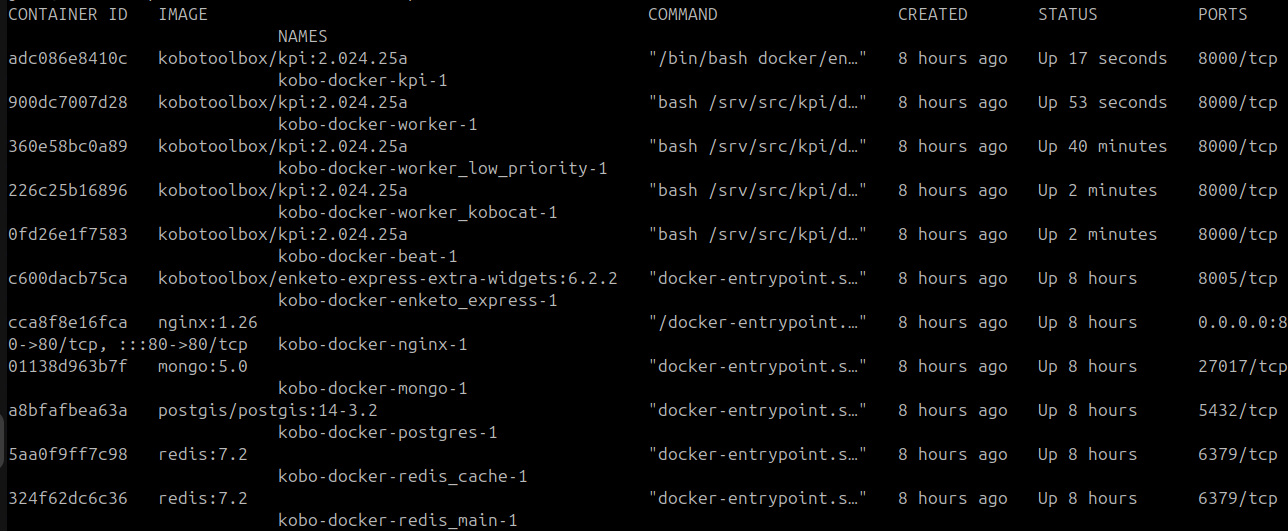Click the "Up 17 seconds" status
This screenshot has height=531, width=1288.
(x=1102, y=58)
